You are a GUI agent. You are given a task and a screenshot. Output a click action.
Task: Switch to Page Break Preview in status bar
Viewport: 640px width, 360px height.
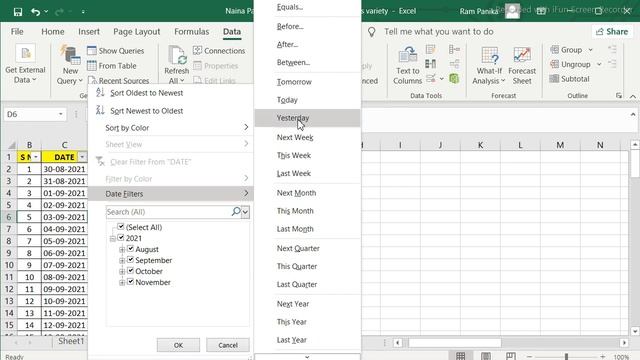[511, 356]
